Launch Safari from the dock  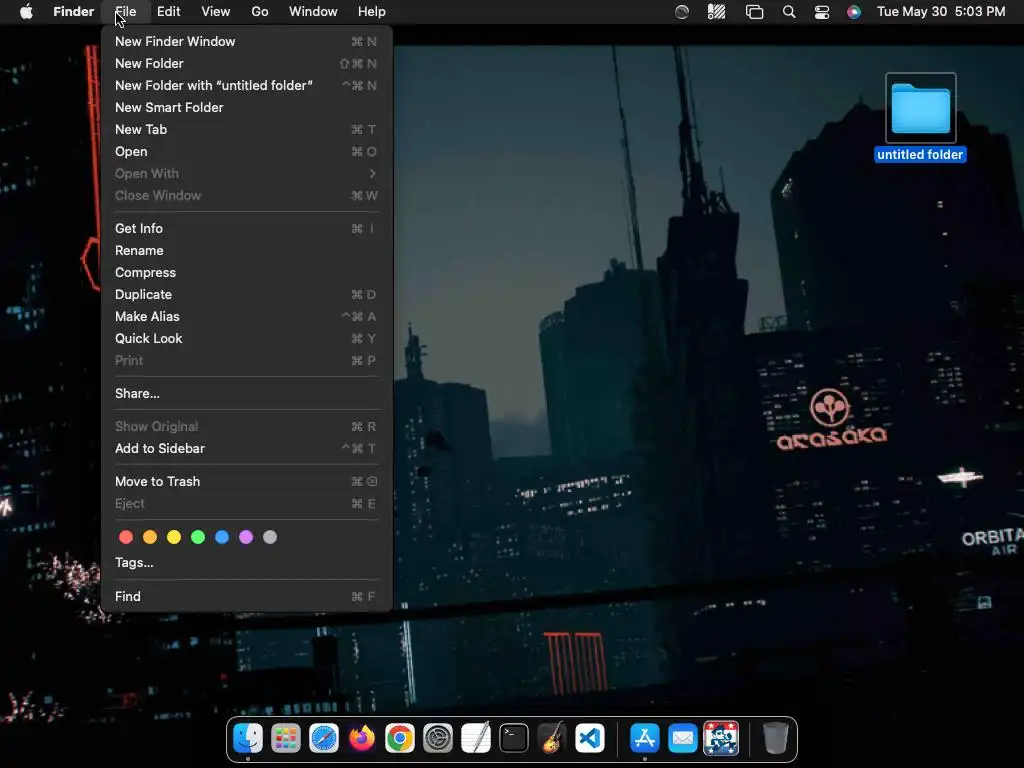click(324, 739)
